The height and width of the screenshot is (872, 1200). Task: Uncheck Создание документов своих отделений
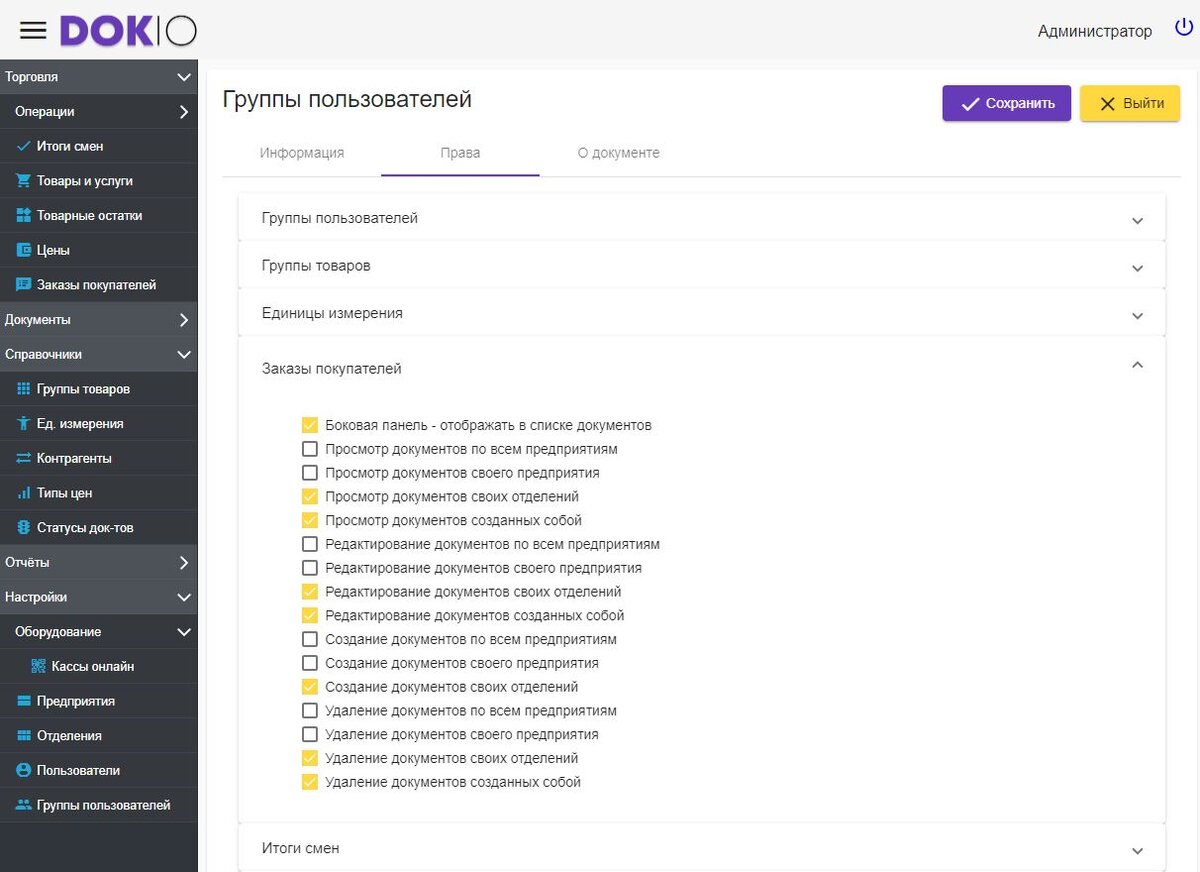coord(310,687)
